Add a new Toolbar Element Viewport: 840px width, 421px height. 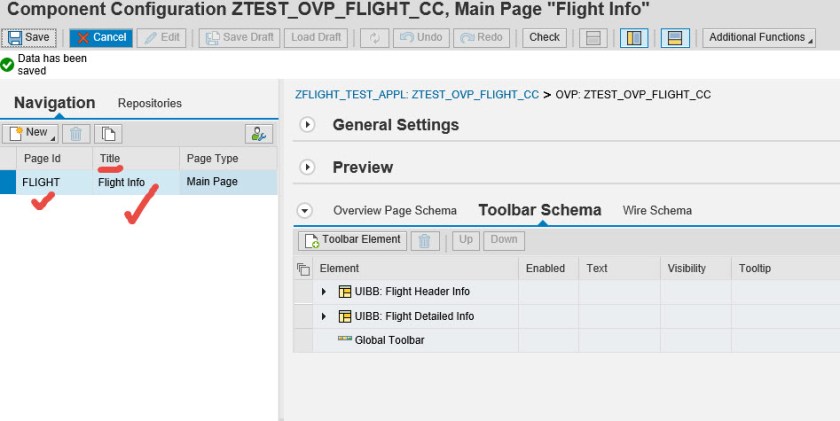click(x=352, y=240)
